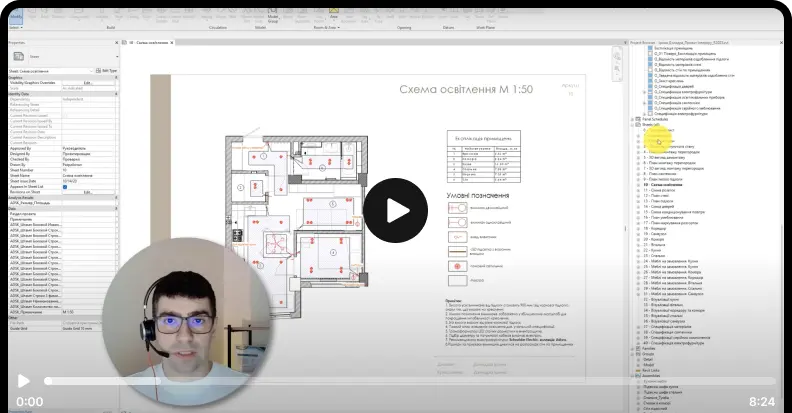Click the Designed By value field
This screenshot has width=792, height=413.
(87, 154)
